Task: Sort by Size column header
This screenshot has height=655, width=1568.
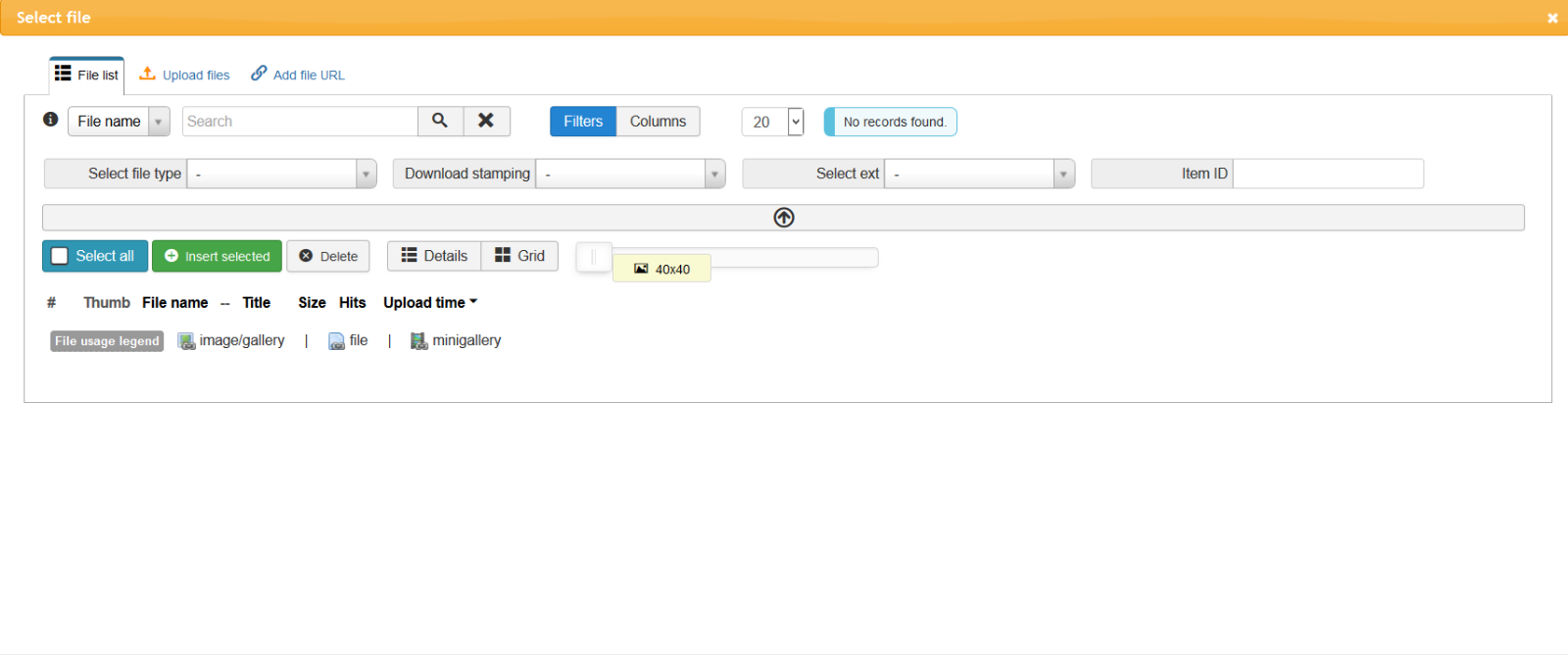Action: point(312,303)
